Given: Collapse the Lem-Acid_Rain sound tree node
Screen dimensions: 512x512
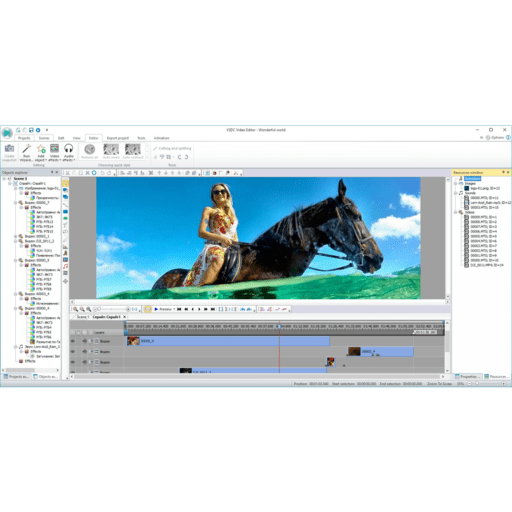Looking at the screenshot, I should point(15,347).
